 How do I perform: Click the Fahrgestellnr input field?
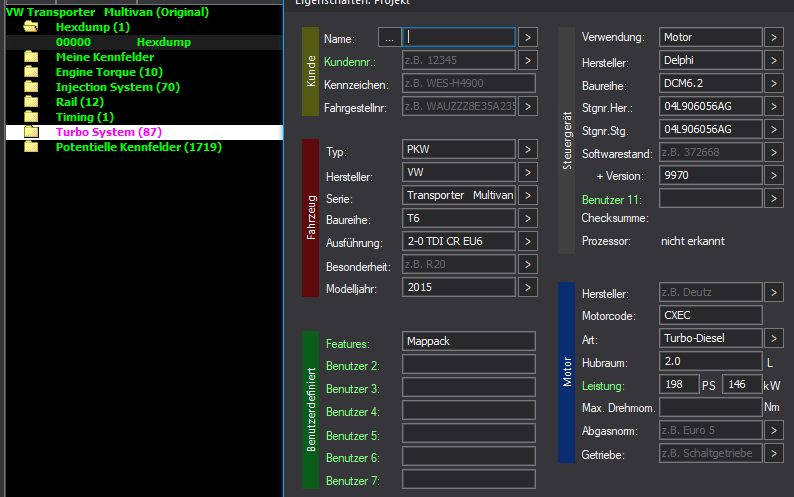(x=459, y=106)
